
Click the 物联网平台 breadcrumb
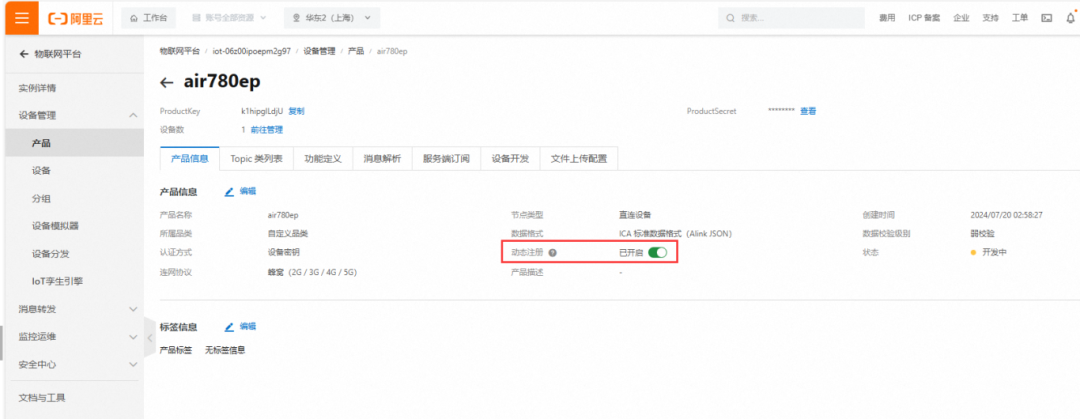(180, 51)
